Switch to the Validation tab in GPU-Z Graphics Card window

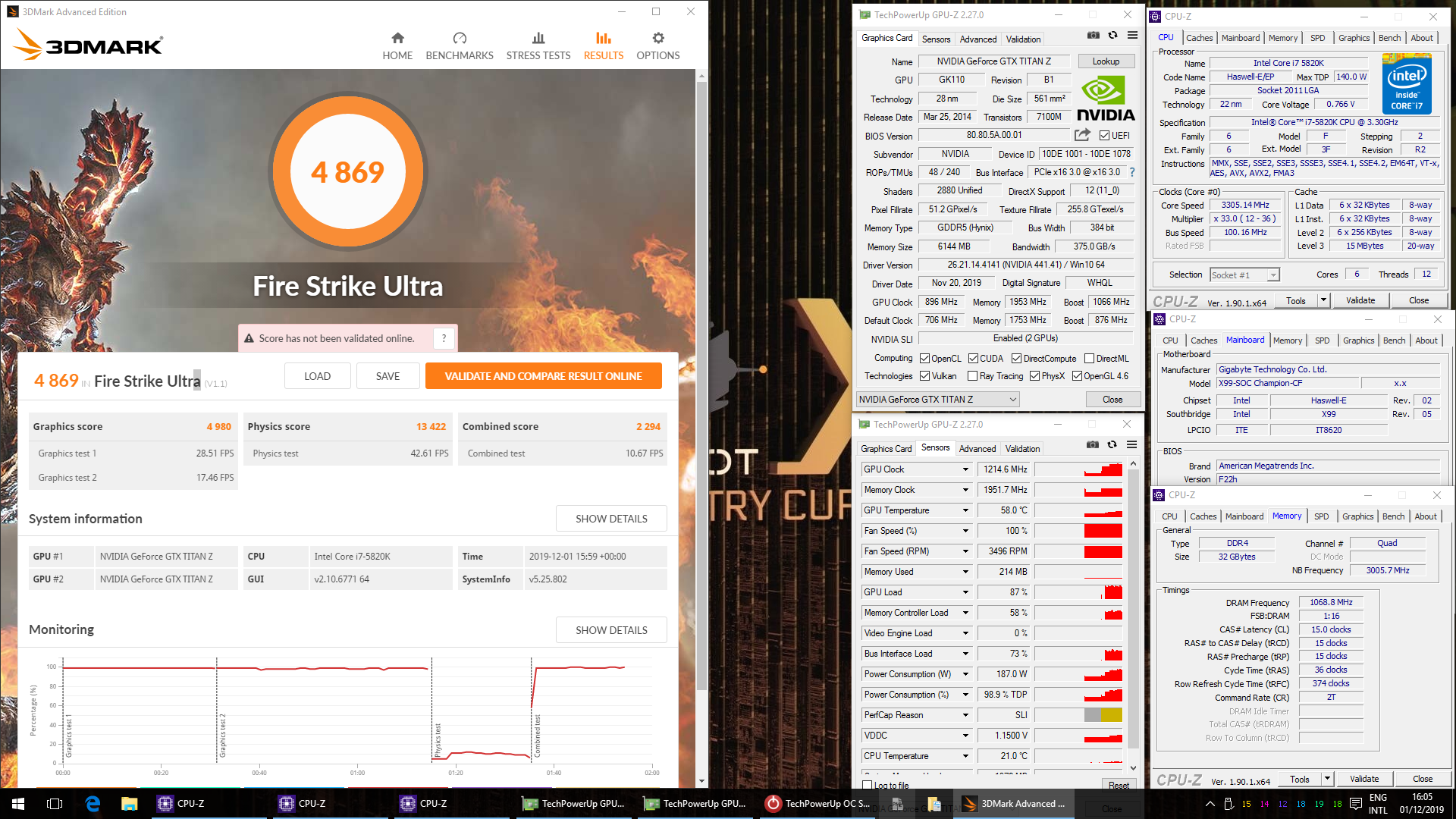1023,39
